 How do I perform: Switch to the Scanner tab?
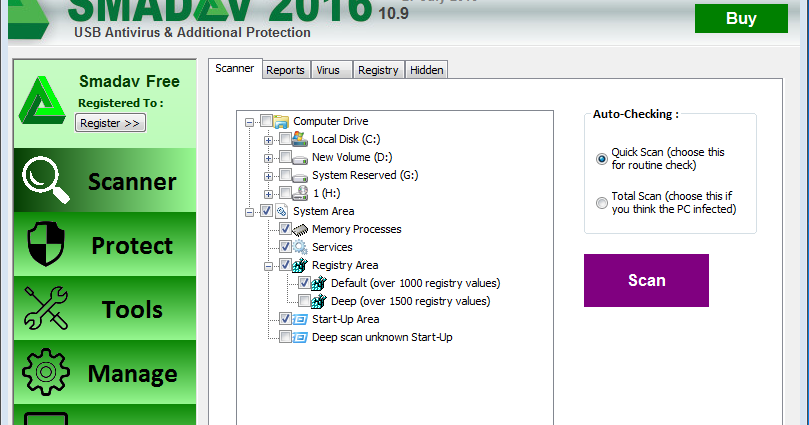[x=235, y=68]
